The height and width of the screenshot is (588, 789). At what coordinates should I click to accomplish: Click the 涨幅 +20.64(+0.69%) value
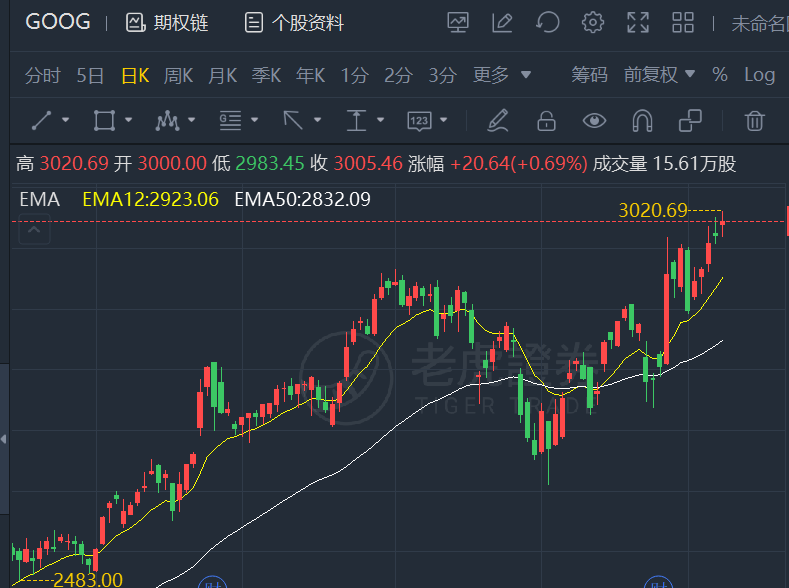498,163
